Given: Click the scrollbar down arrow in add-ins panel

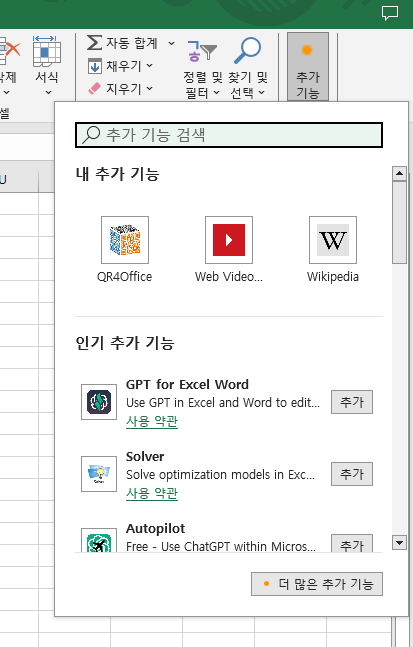Looking at the screenshot, I should pos(399,543).
